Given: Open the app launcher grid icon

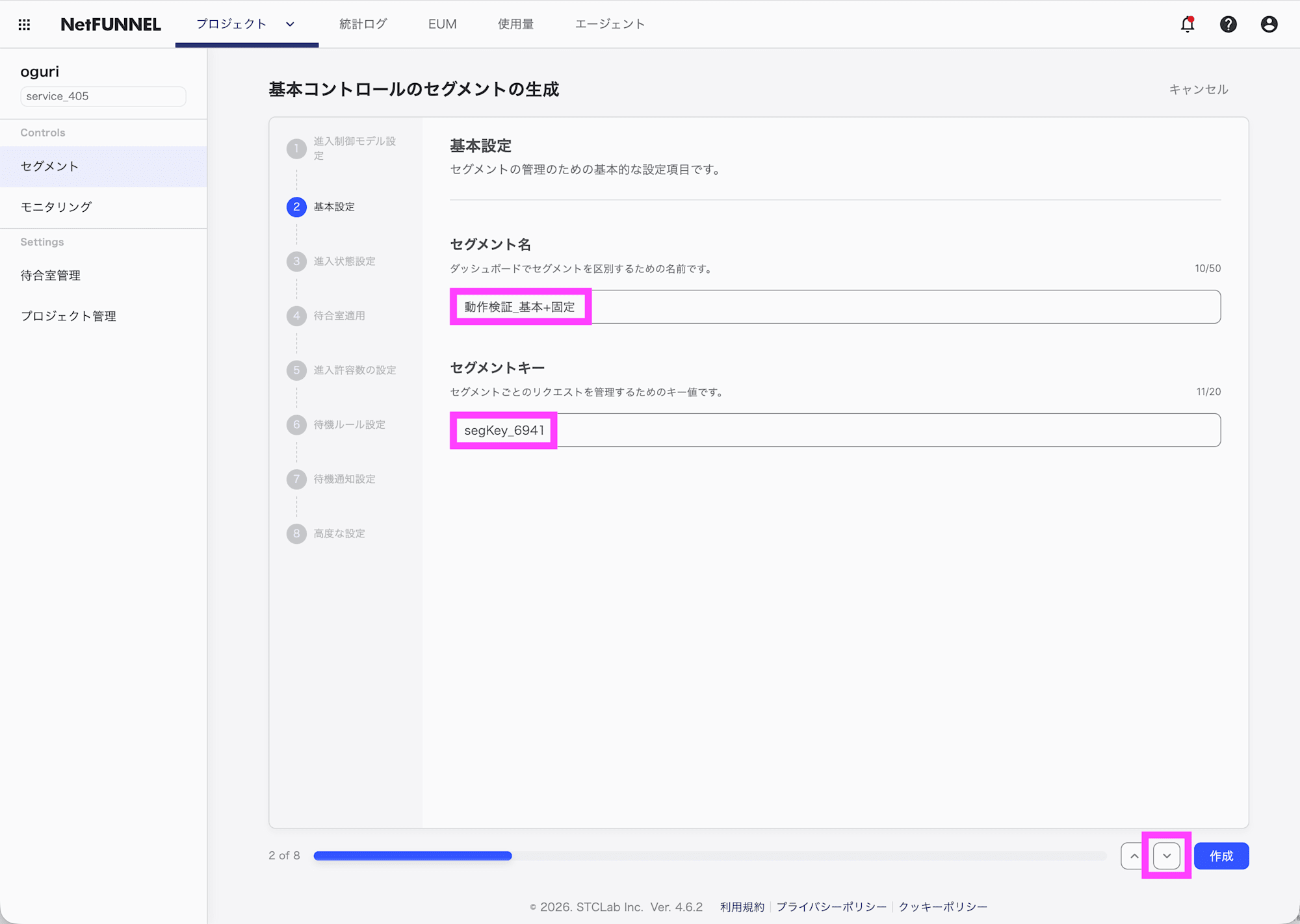Looking at the screenshot, I should [25, 24].
